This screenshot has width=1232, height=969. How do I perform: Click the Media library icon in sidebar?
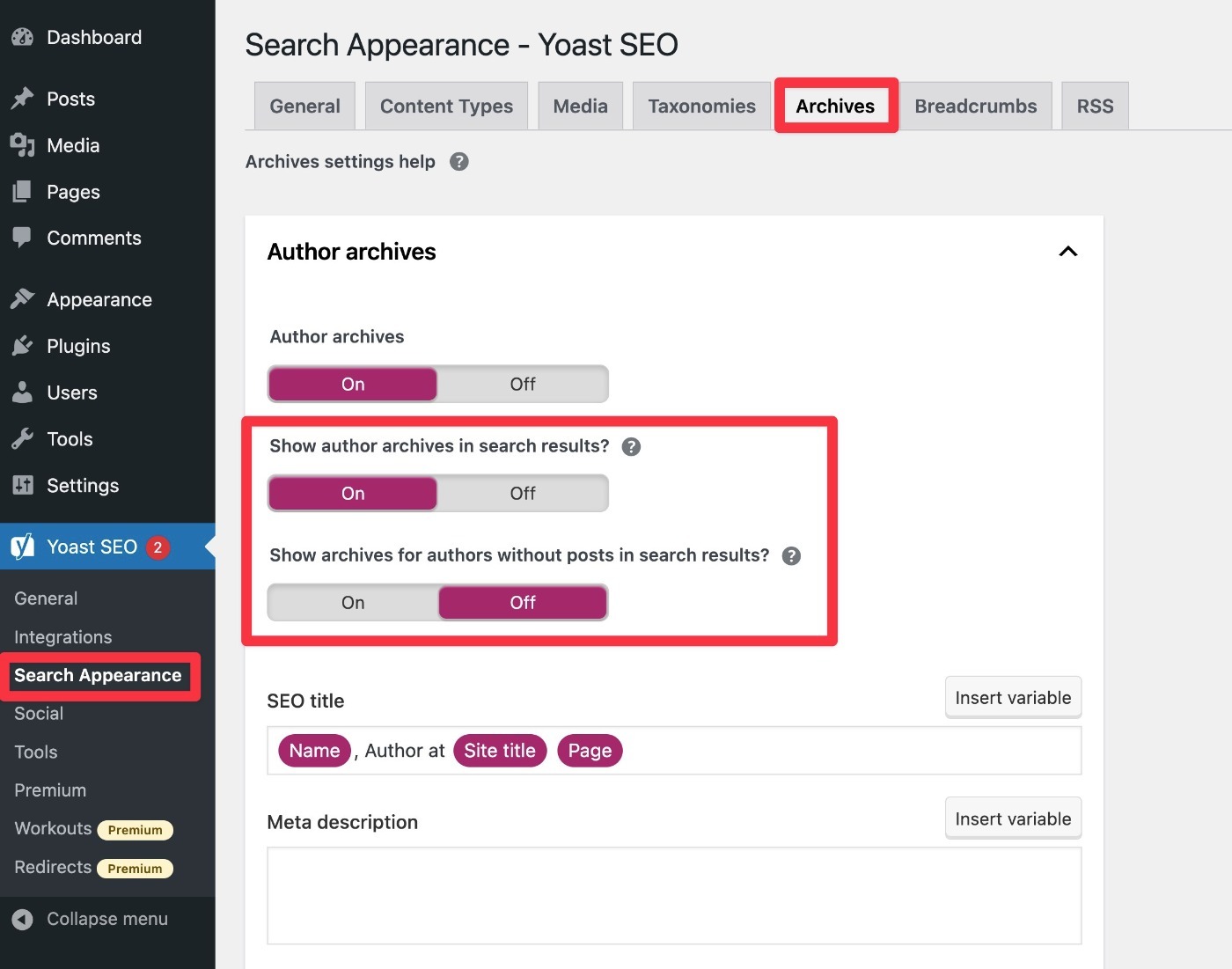click(x=23, y=145)
